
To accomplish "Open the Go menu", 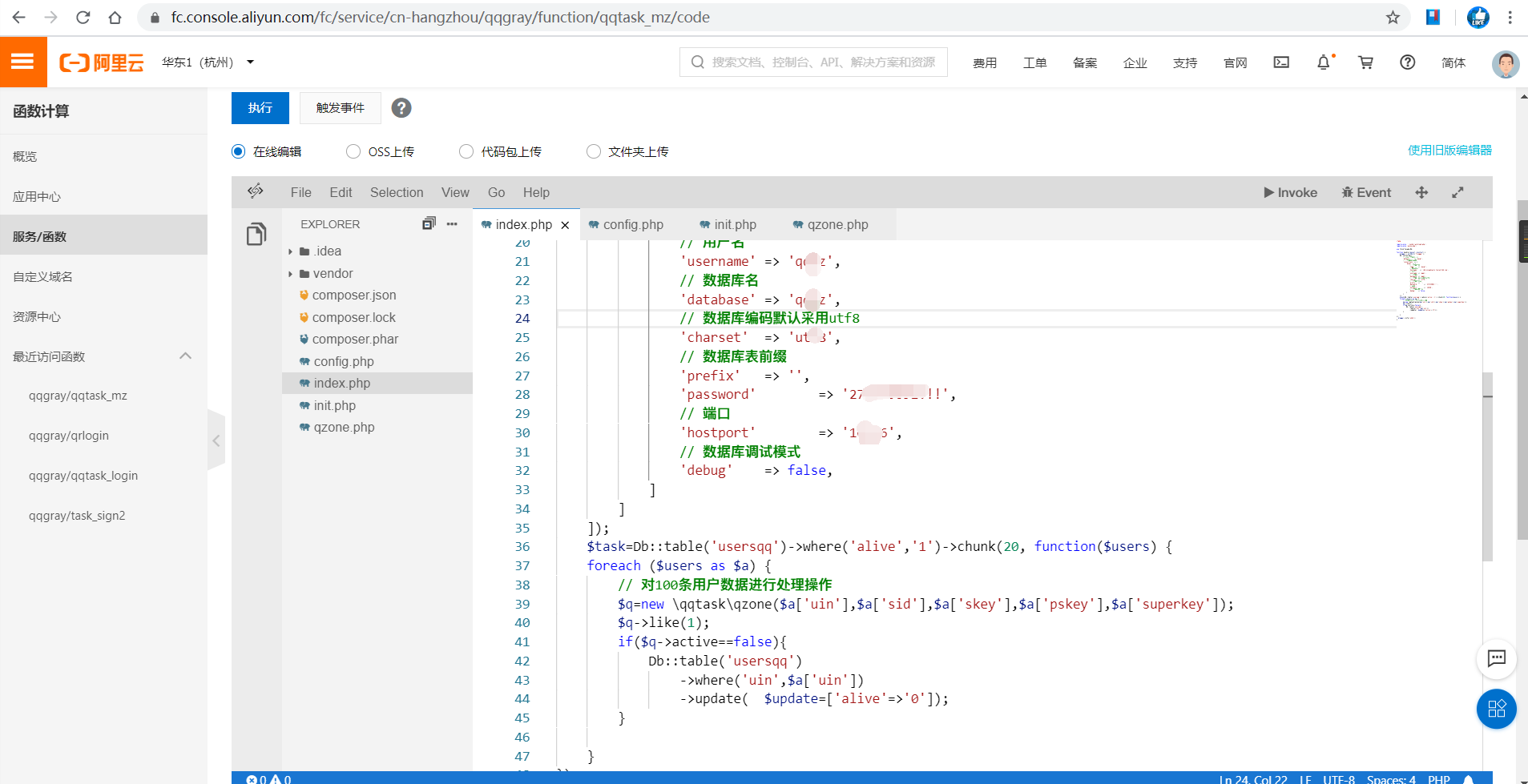I will click(x=497, y=192).
